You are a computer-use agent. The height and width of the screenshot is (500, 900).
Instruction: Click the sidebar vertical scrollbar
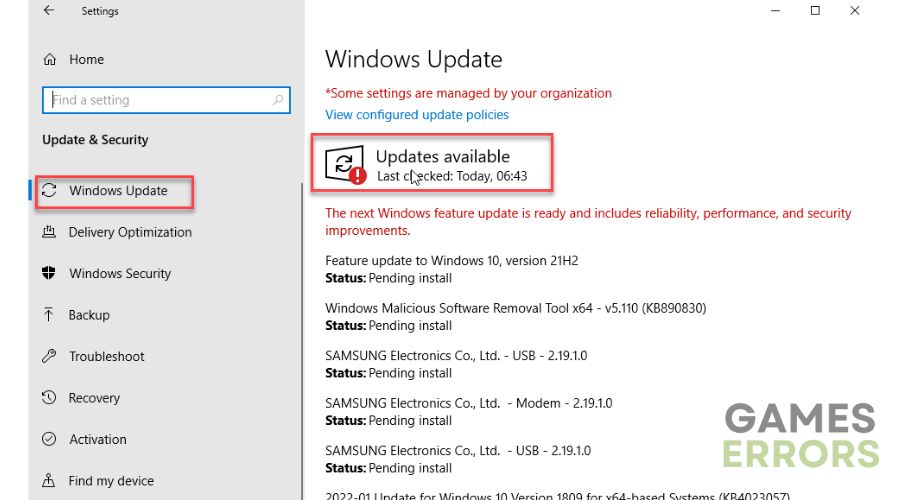(302, 342)
